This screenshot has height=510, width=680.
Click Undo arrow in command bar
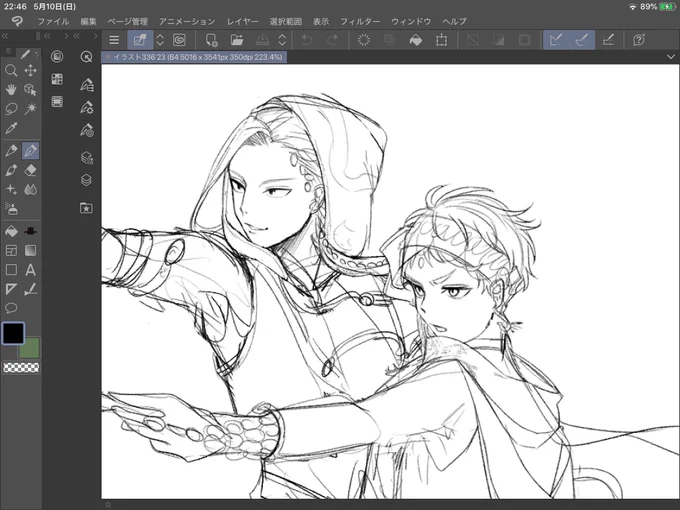[307, 40]
